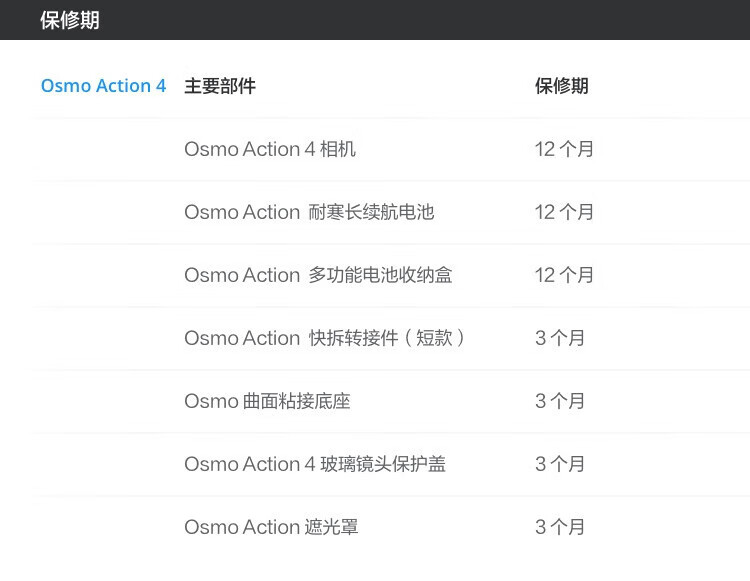Select the 保修期 header title
750x581 pixels.
[70, 20]
